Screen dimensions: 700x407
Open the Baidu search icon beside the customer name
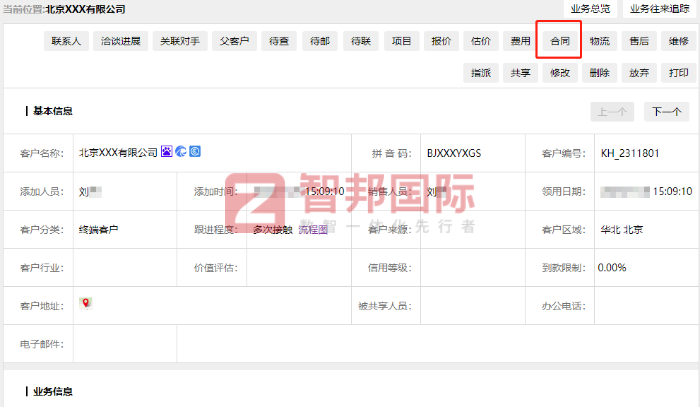coord(167,151)
